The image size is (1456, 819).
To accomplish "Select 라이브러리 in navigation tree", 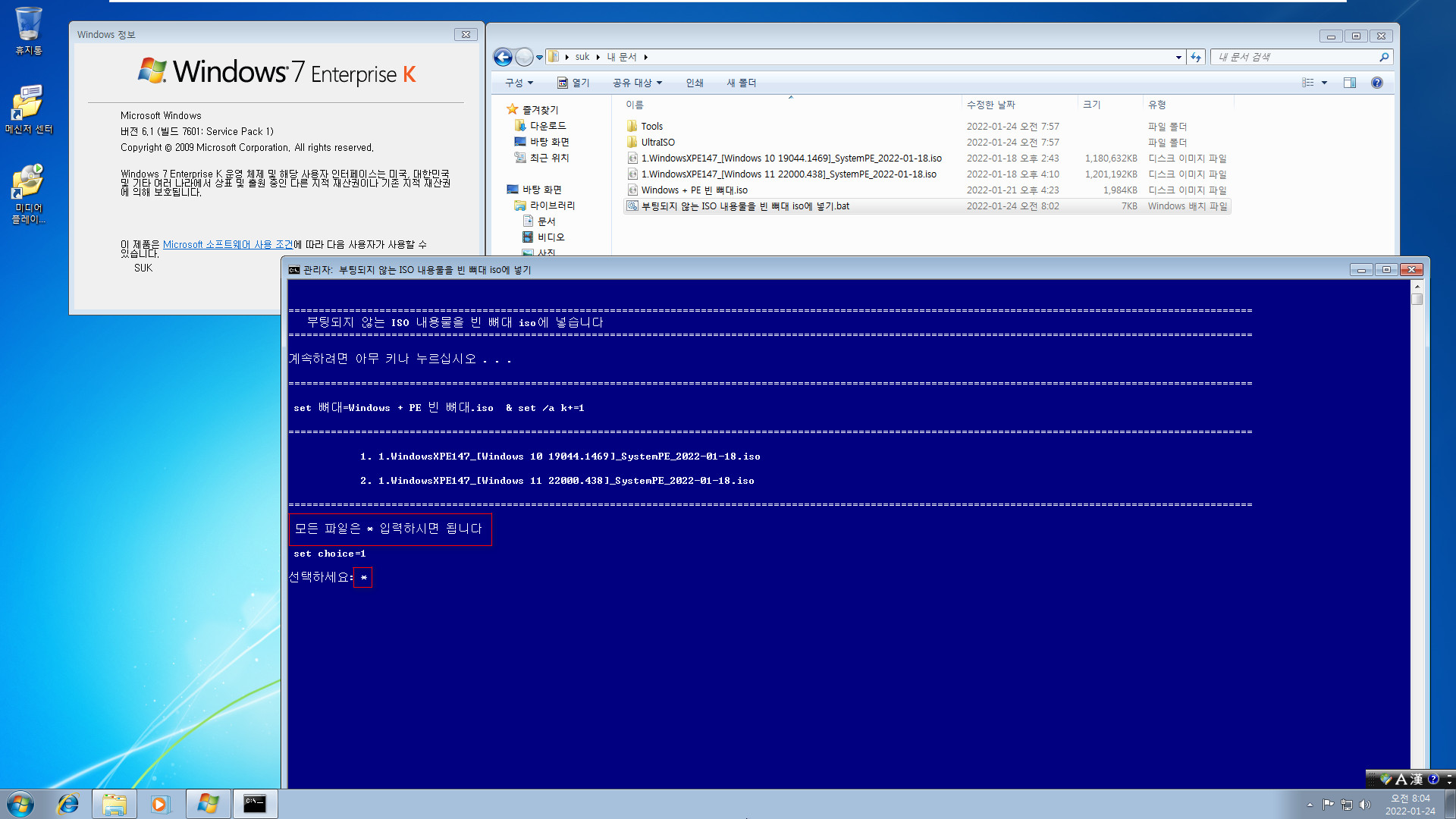I will [544, 206].
